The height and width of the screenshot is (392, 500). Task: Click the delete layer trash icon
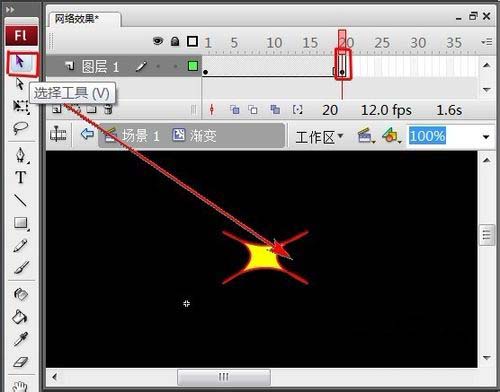pyautogui.click(x=108, y=109)
